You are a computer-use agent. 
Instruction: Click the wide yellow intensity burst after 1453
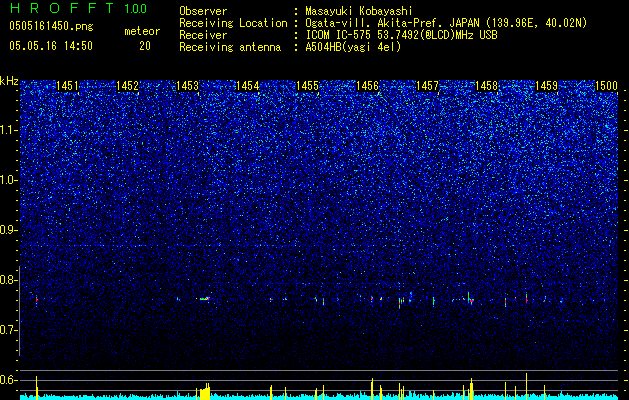tap(205, 392)
